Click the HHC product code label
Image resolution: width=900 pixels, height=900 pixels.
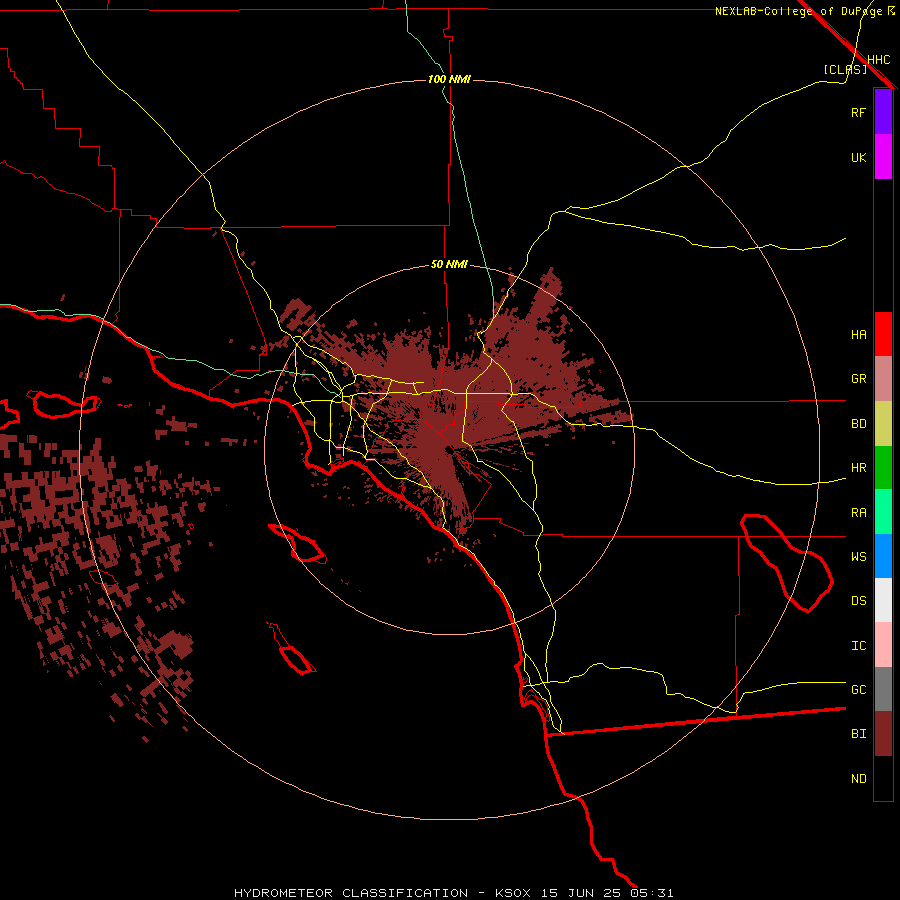click(x=878, y=60)
